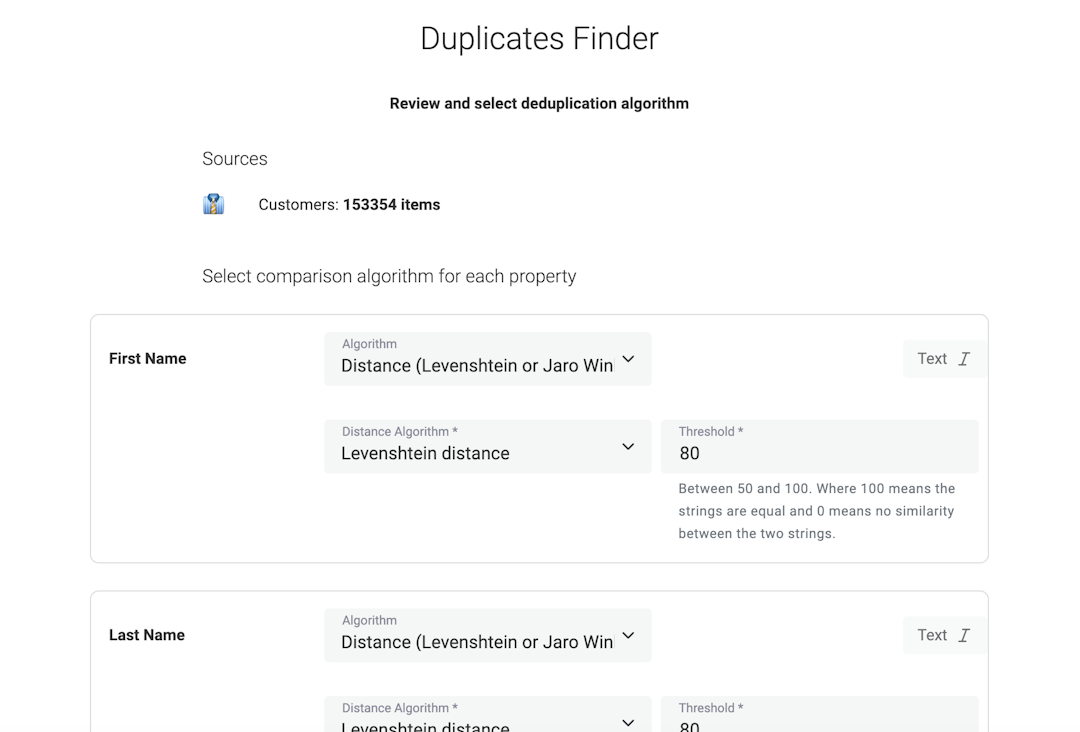
Task: Open the Algorithm dropdown for First Name
Action: click(487, 359)
